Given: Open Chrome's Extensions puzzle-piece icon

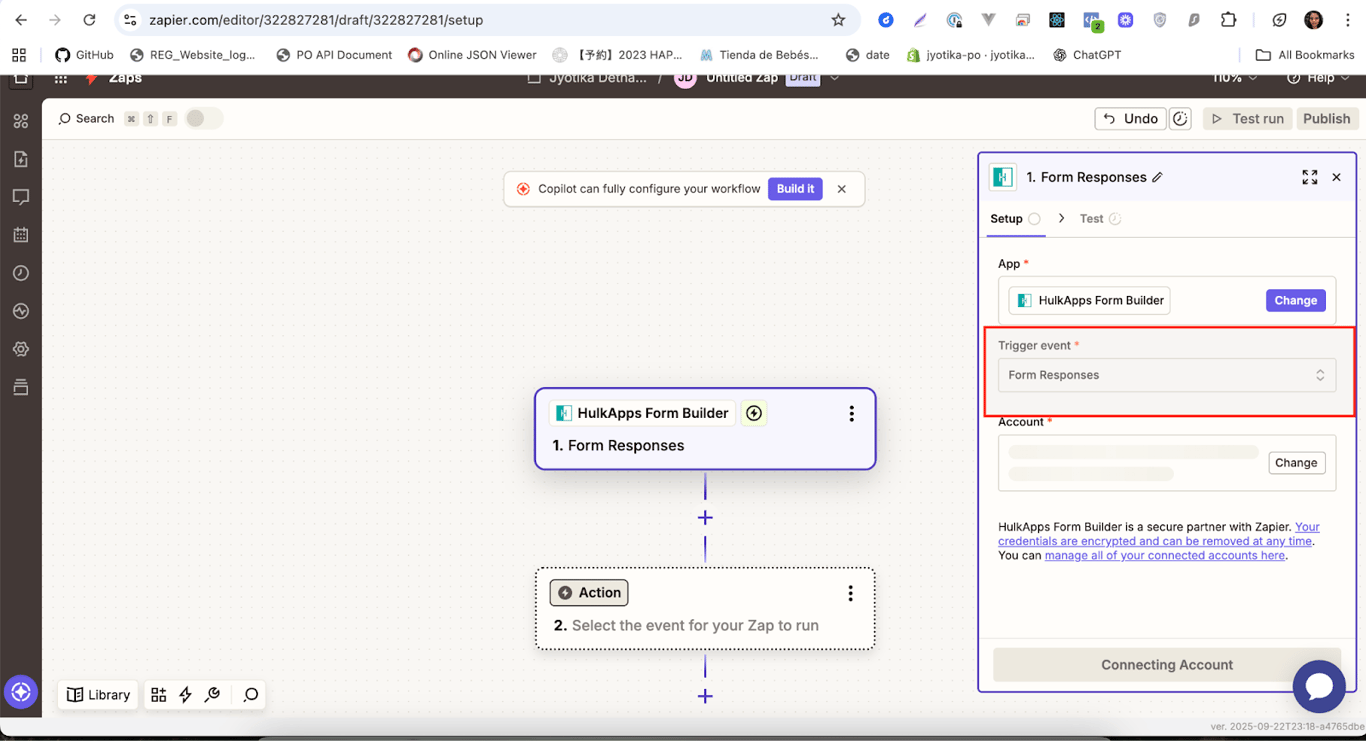Looking at the screenshot, I should [x=1228, y=20].
